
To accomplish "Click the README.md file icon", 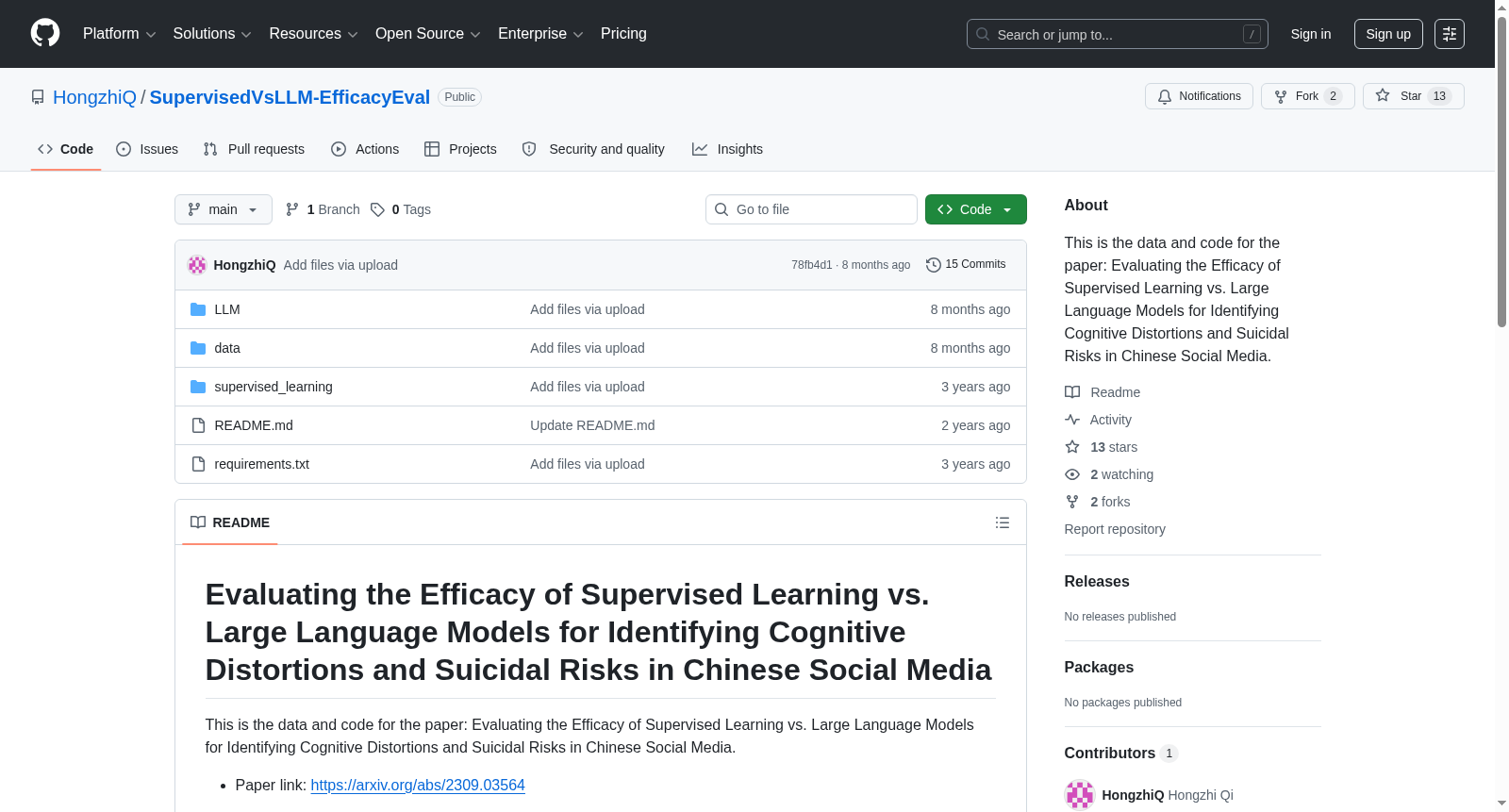I will (198, 425).
